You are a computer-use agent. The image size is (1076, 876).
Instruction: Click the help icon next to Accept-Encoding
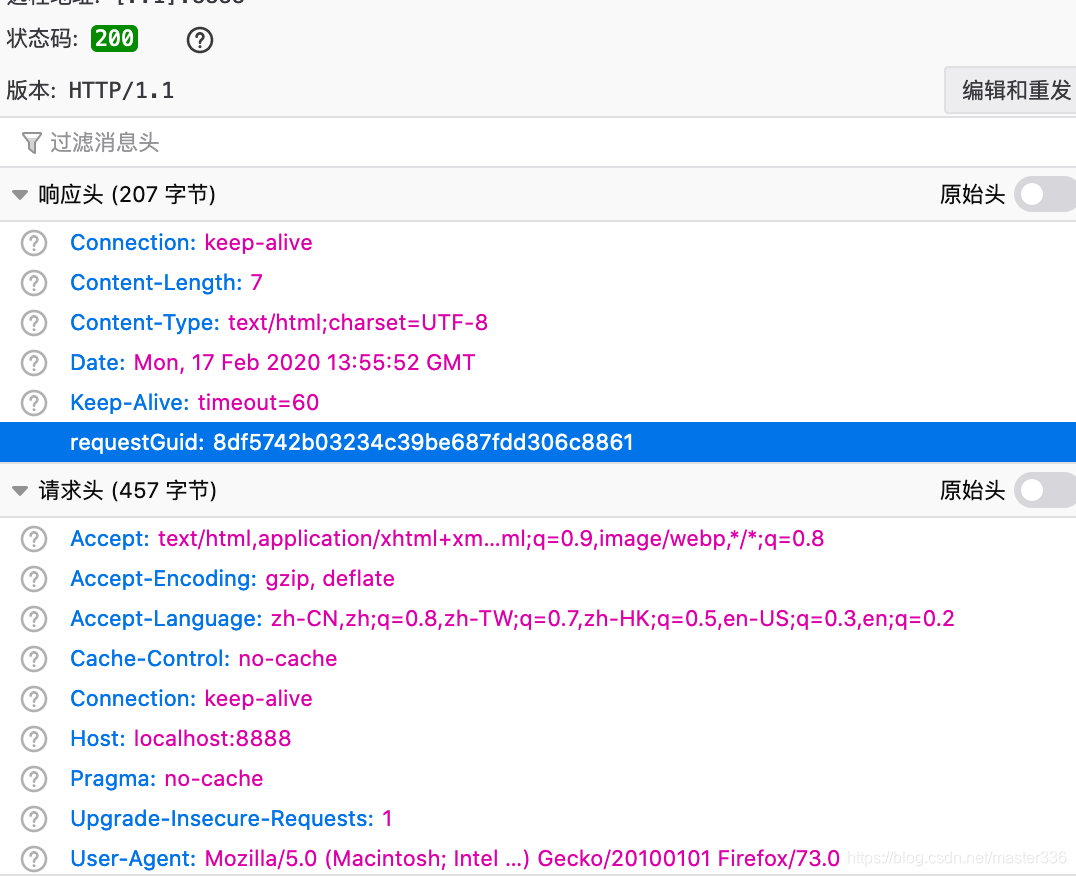(x=33, y=578)
